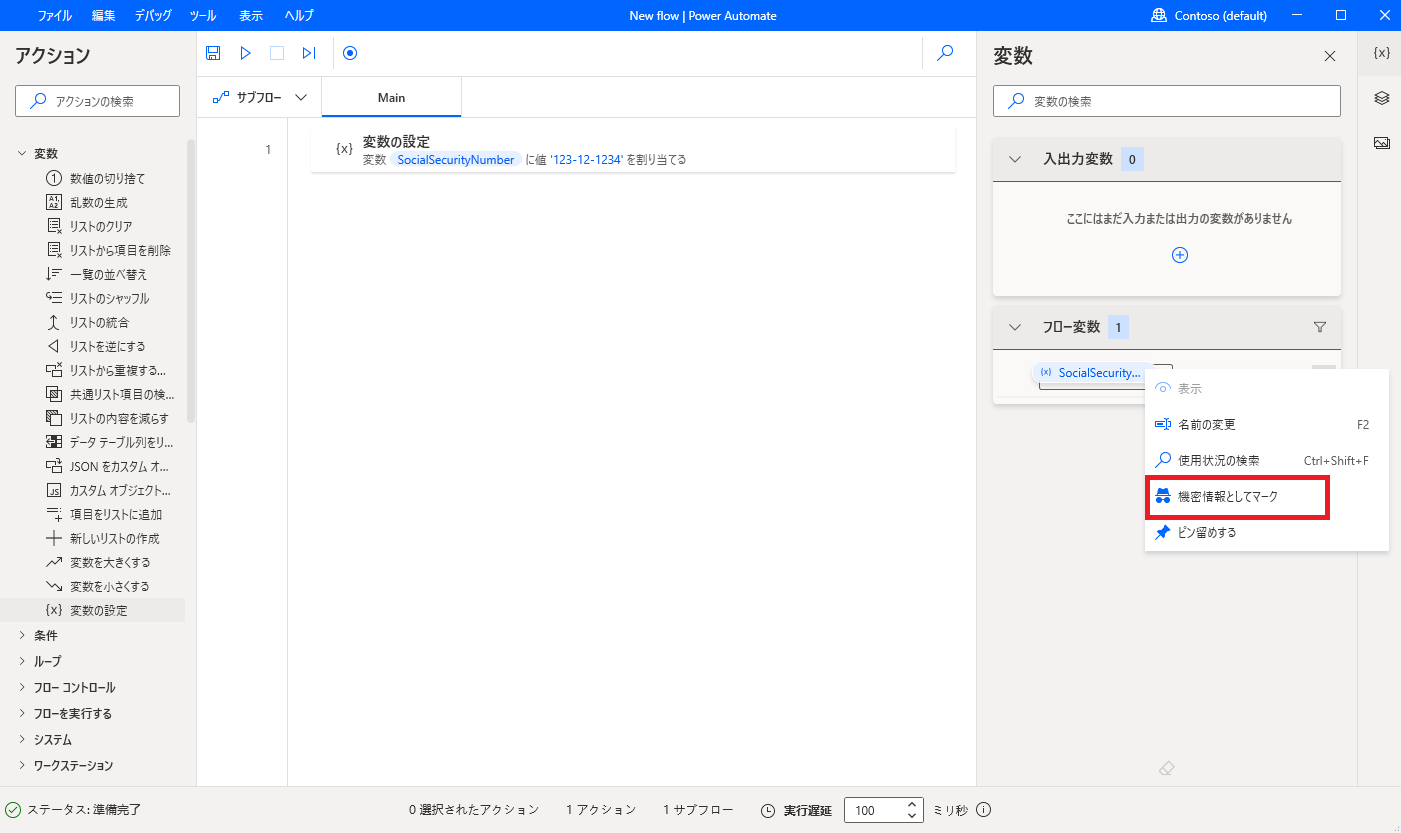Choose 機密情報としてマーク in context menu
The width and height of the screenshot is (1401, 833).
tap(1267, 496)
